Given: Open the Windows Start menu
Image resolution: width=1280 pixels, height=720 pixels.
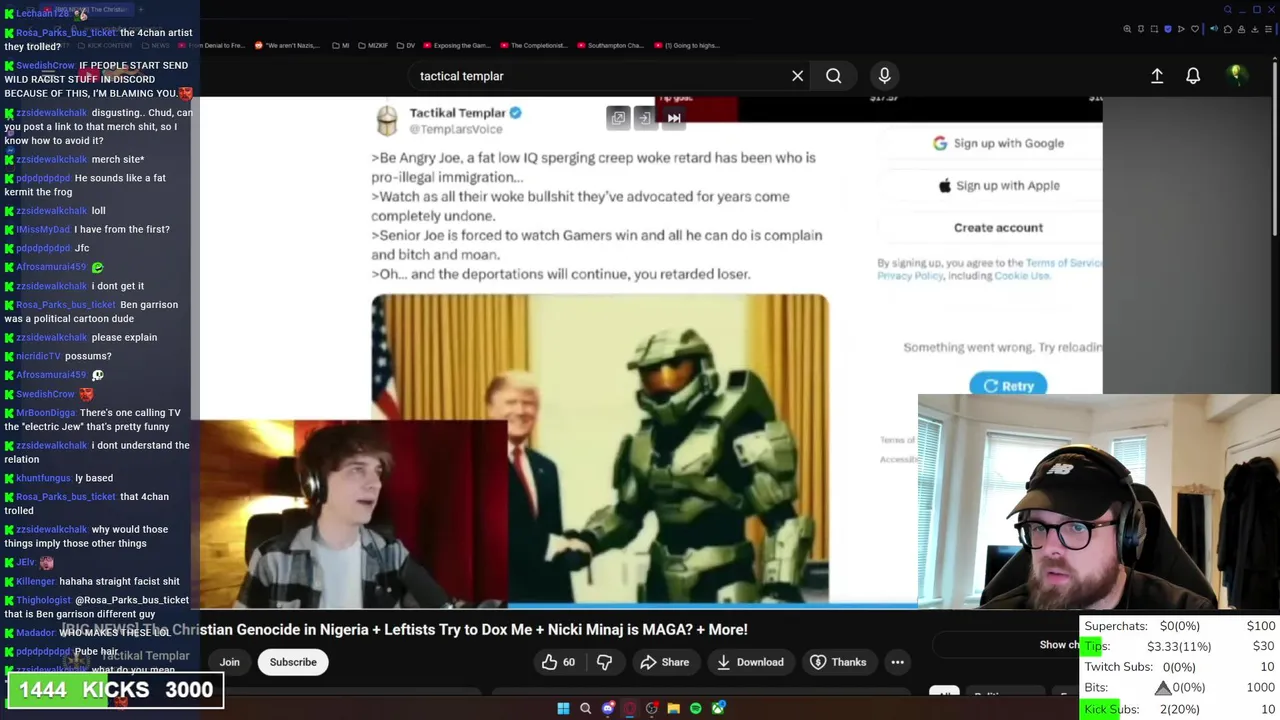Looking at the screenshot, I should [563, 708].
